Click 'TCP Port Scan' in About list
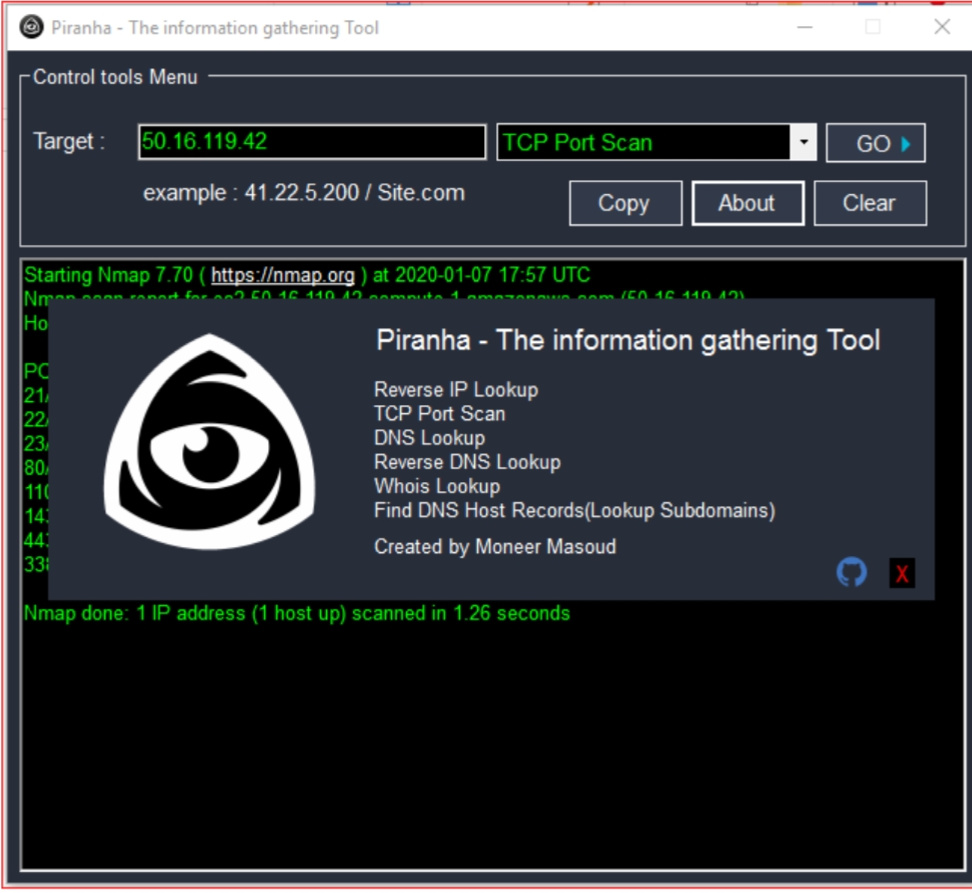The image size is (972, 893). coord(440,414)
